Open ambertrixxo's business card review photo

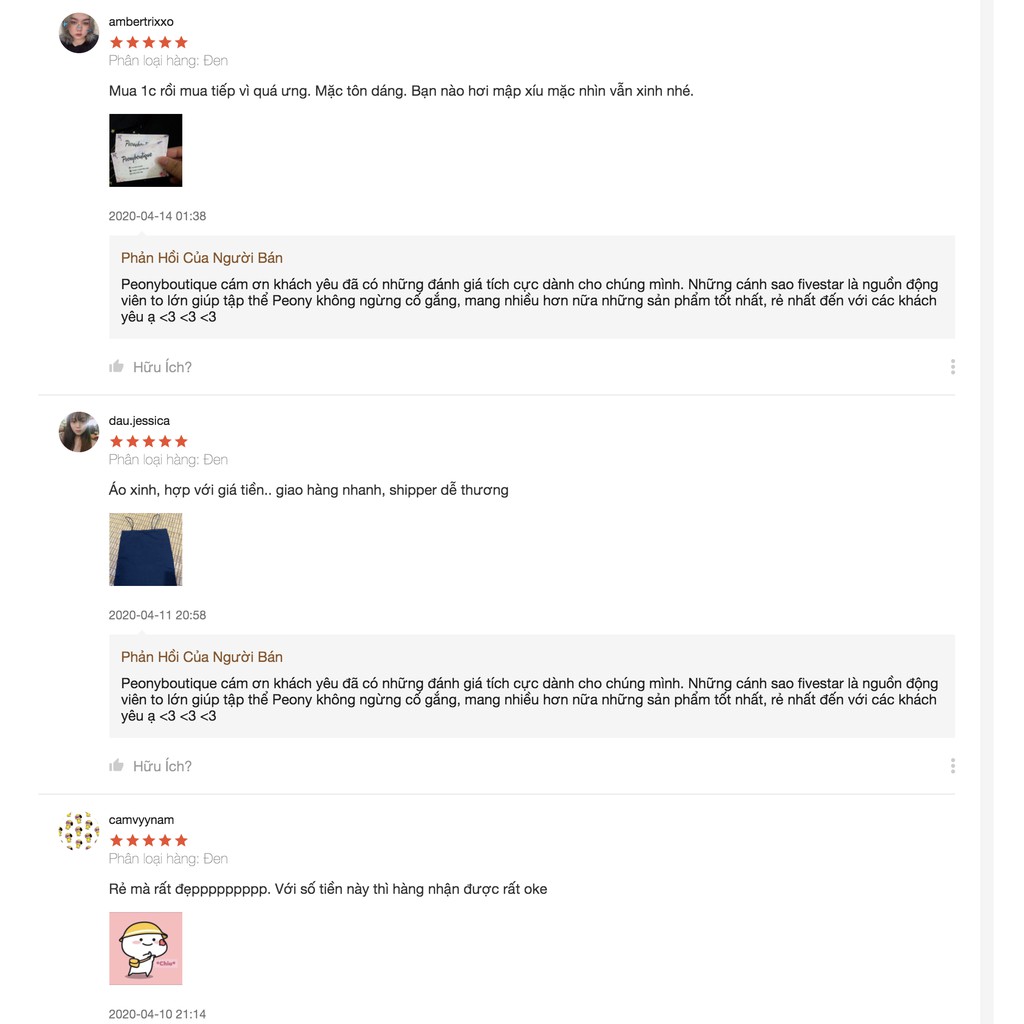(x=146, y=150)
